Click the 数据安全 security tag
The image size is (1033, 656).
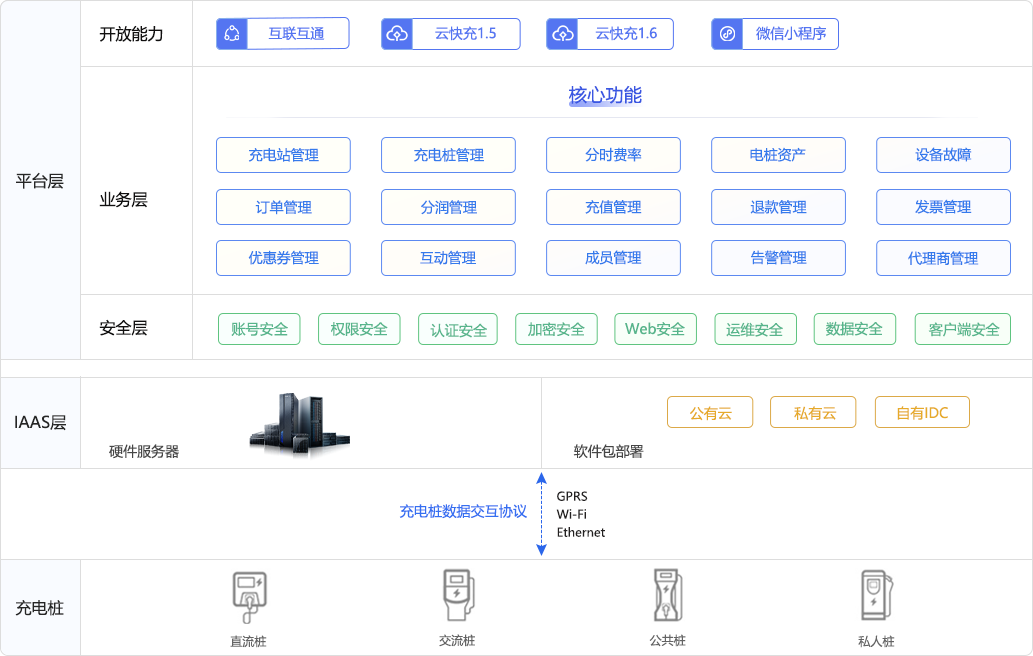854,329
